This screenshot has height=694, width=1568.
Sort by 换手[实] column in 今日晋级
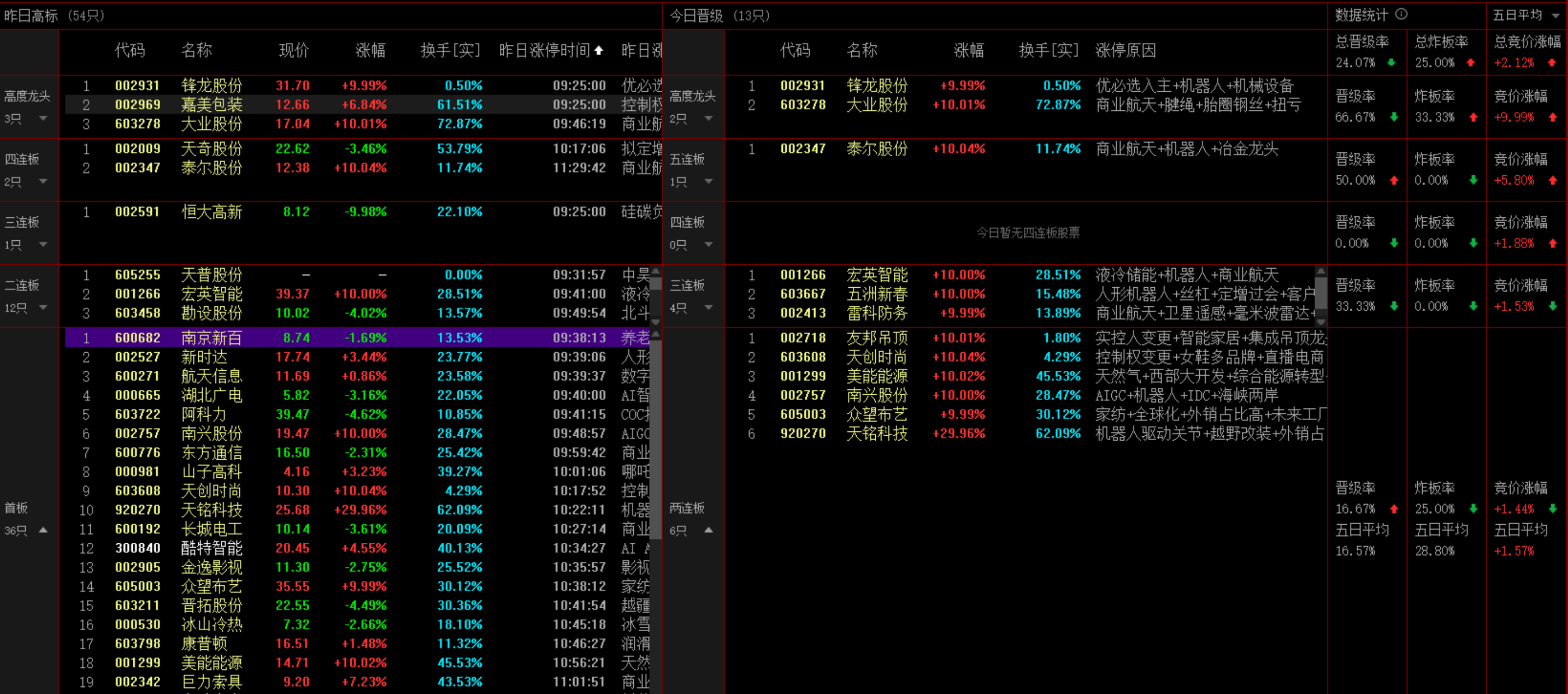coord(1048,50)
